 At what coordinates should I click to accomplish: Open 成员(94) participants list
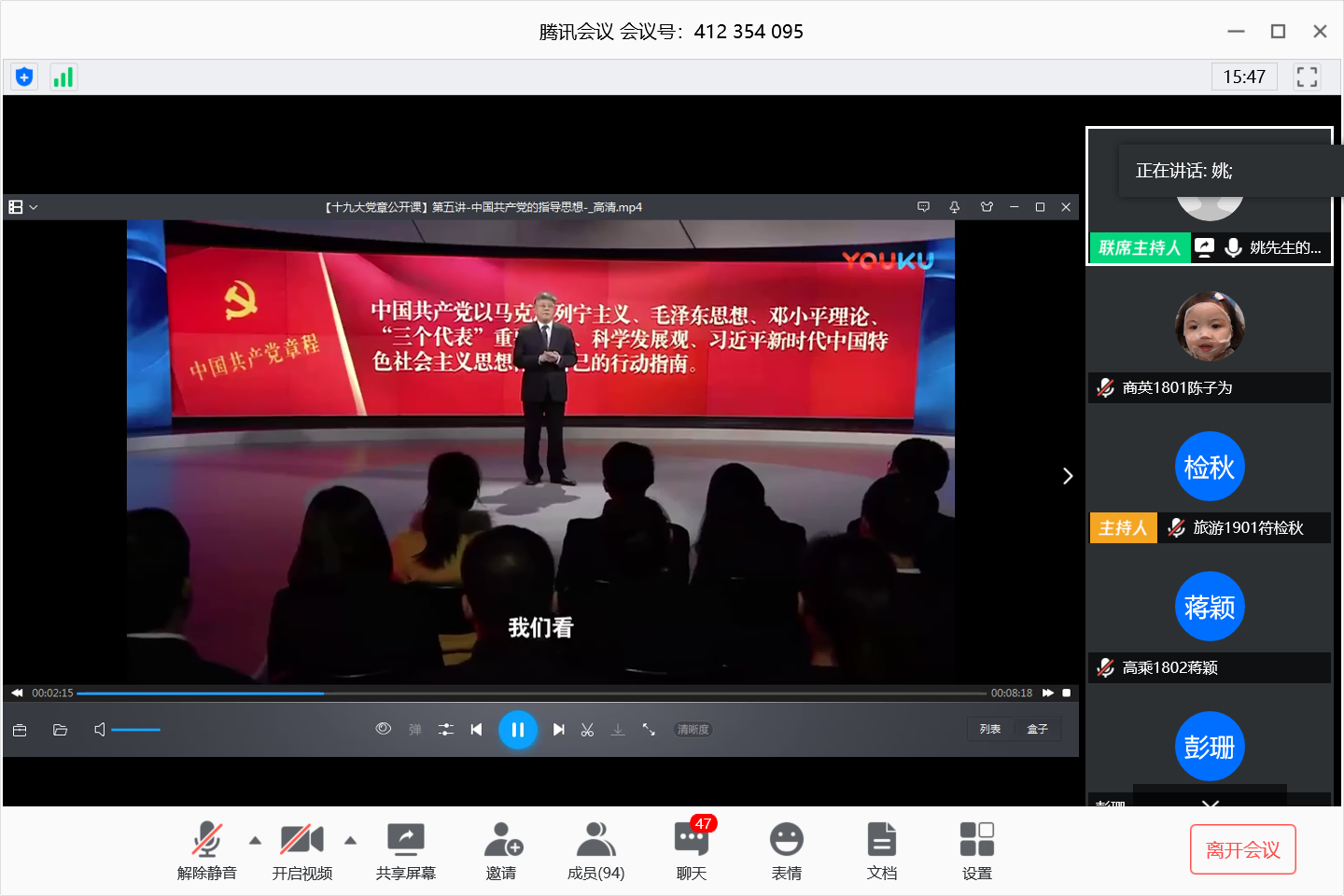coord(595,848)
